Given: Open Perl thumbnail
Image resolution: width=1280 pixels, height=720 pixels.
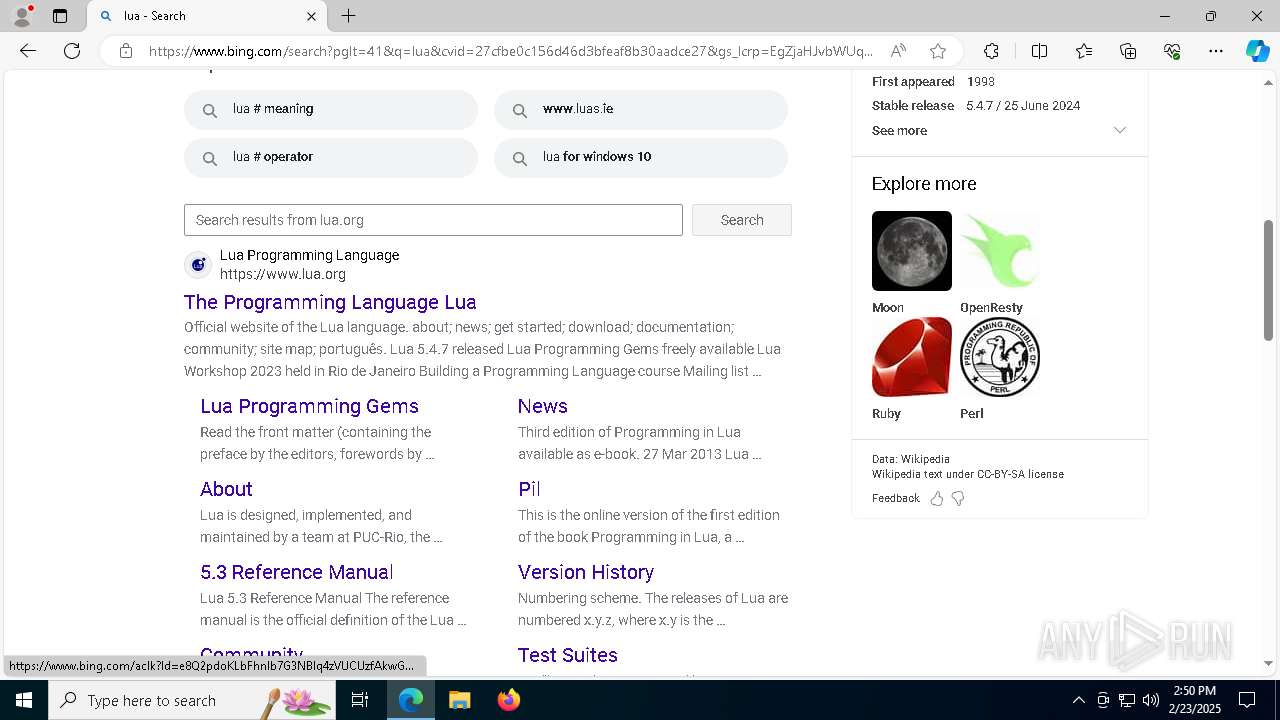Looking at the screenshot, I should (x=1000, y=357).
